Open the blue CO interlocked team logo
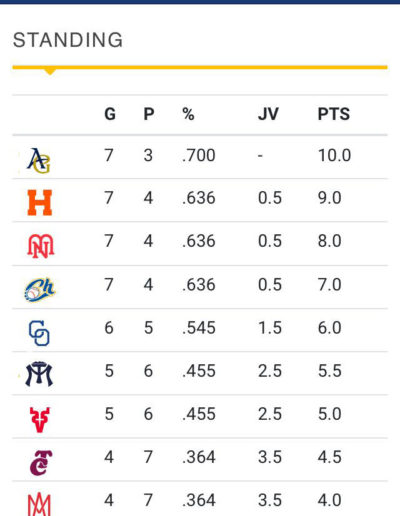 point(39,333)
